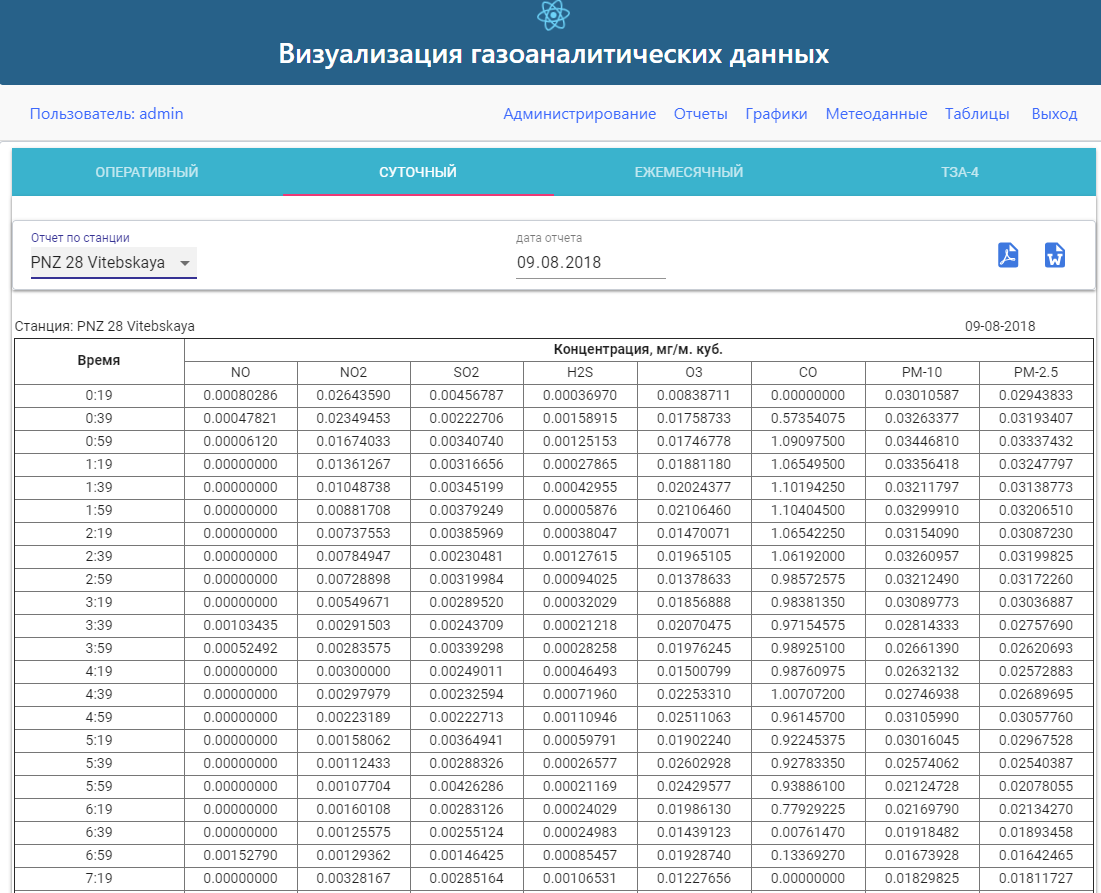
Task: Go to the Отчеты page
Action: pyautogui.click(x=700, y=114)
